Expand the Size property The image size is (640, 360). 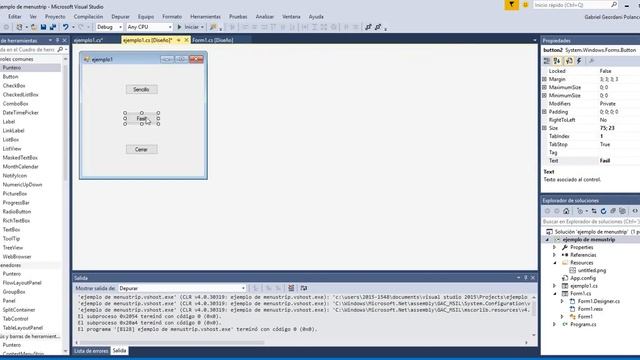[544, 128]
